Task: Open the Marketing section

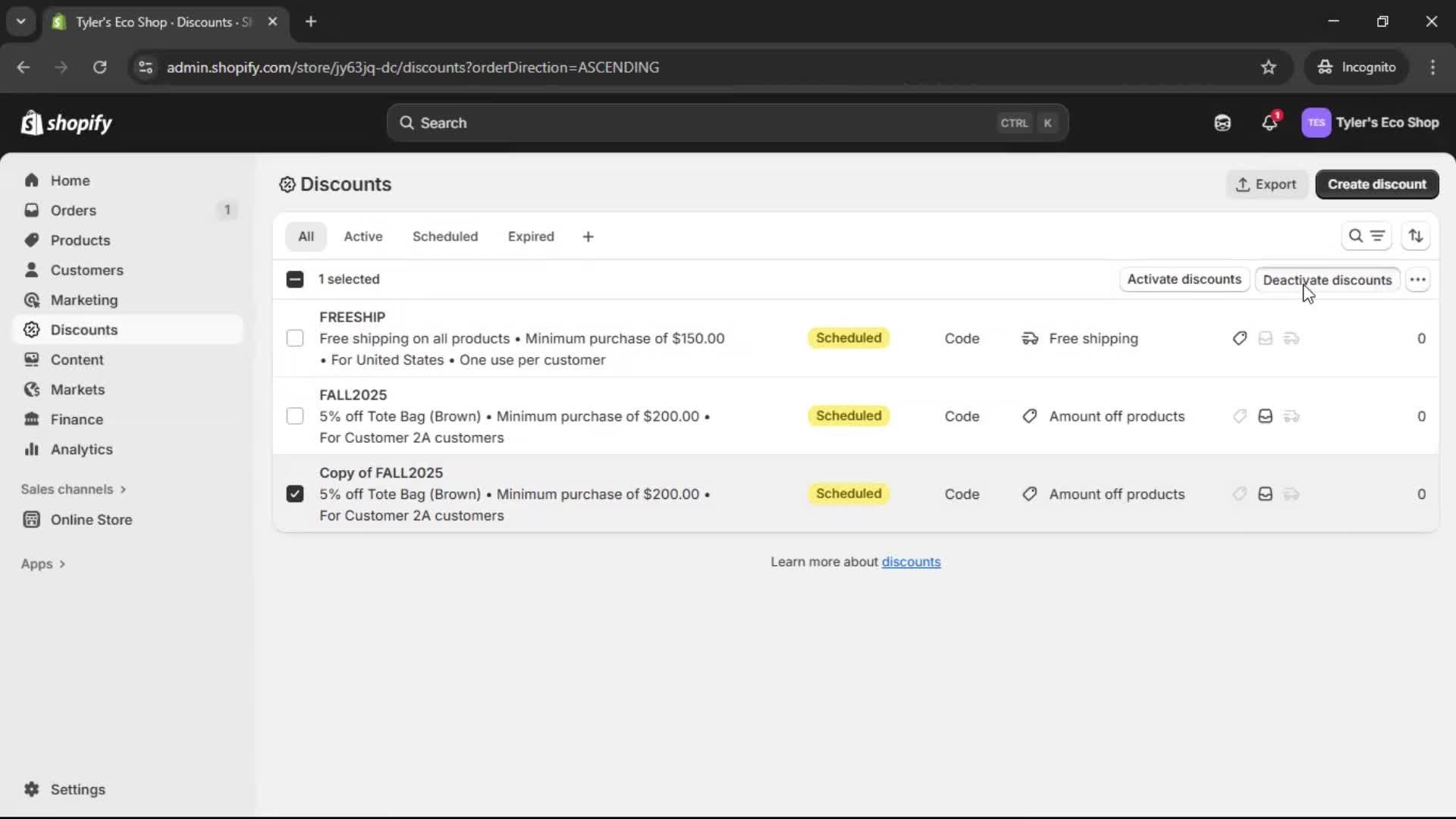Action: pyautogui.click(x=83, y=300)
